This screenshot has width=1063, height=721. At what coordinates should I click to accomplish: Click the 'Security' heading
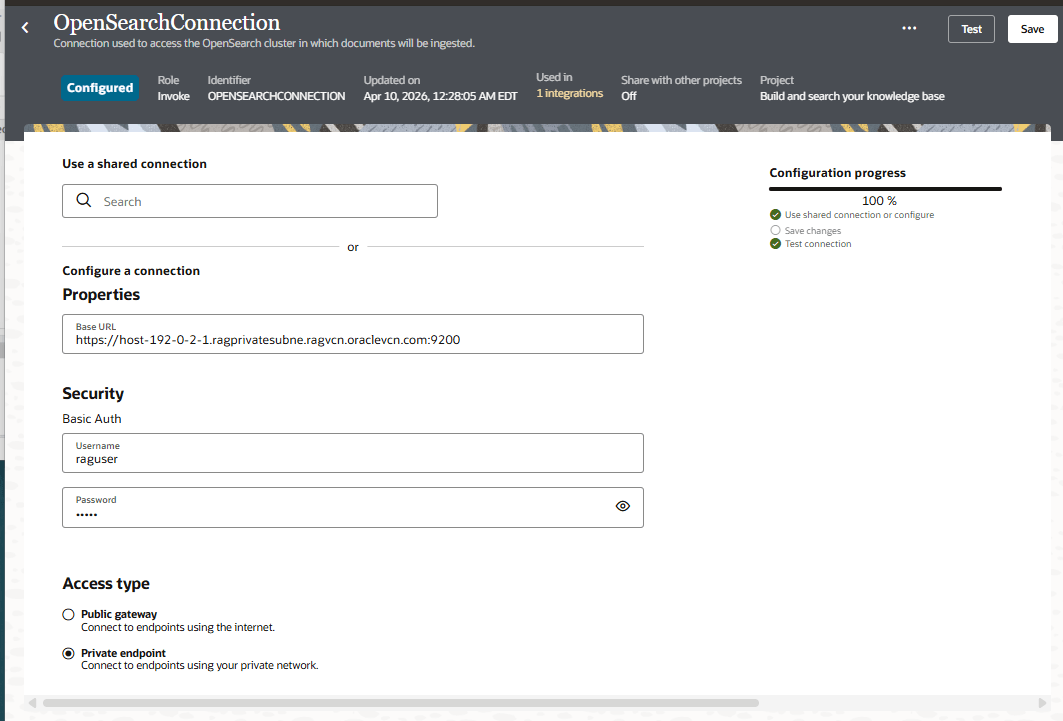pyautogui.click(x=93, y=394)
